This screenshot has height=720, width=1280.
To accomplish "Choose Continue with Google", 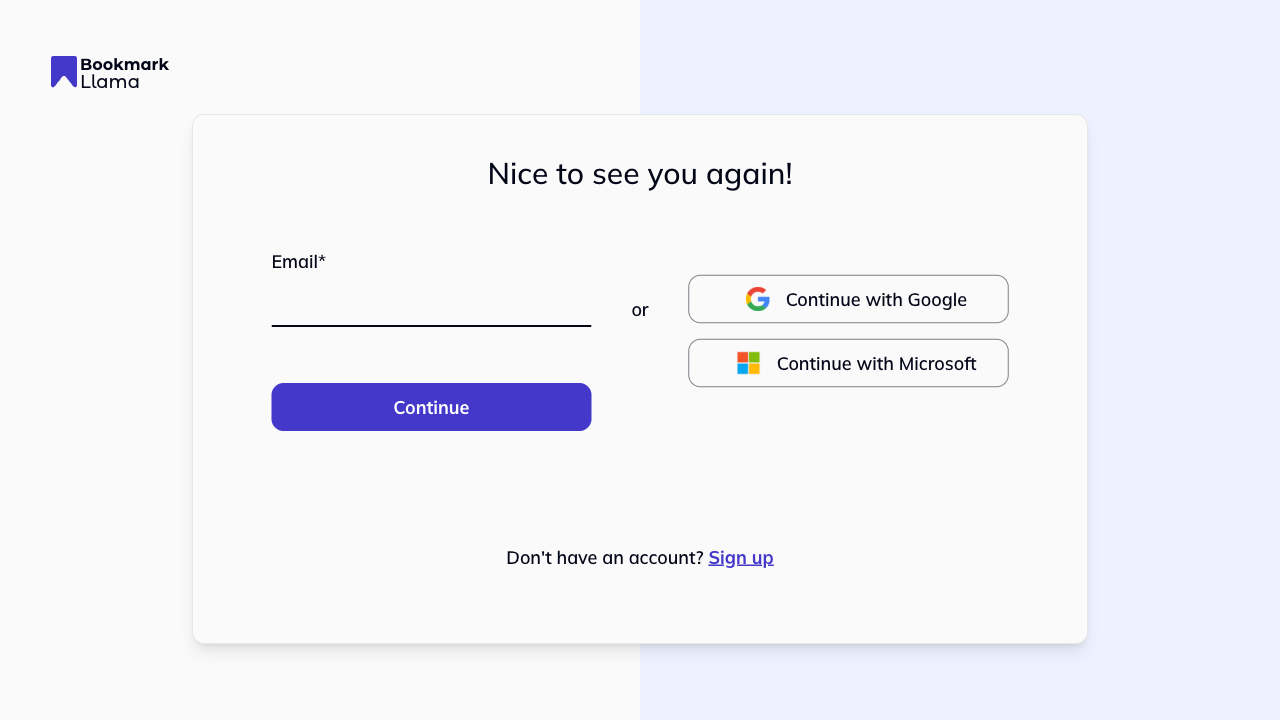I will (848, 299).
